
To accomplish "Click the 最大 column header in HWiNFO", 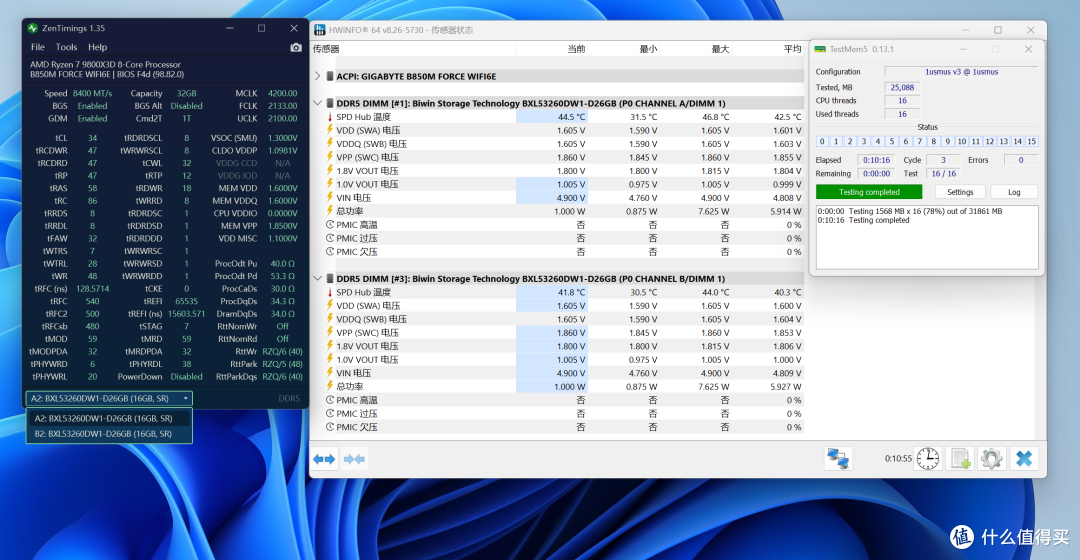I will (720, 49).
